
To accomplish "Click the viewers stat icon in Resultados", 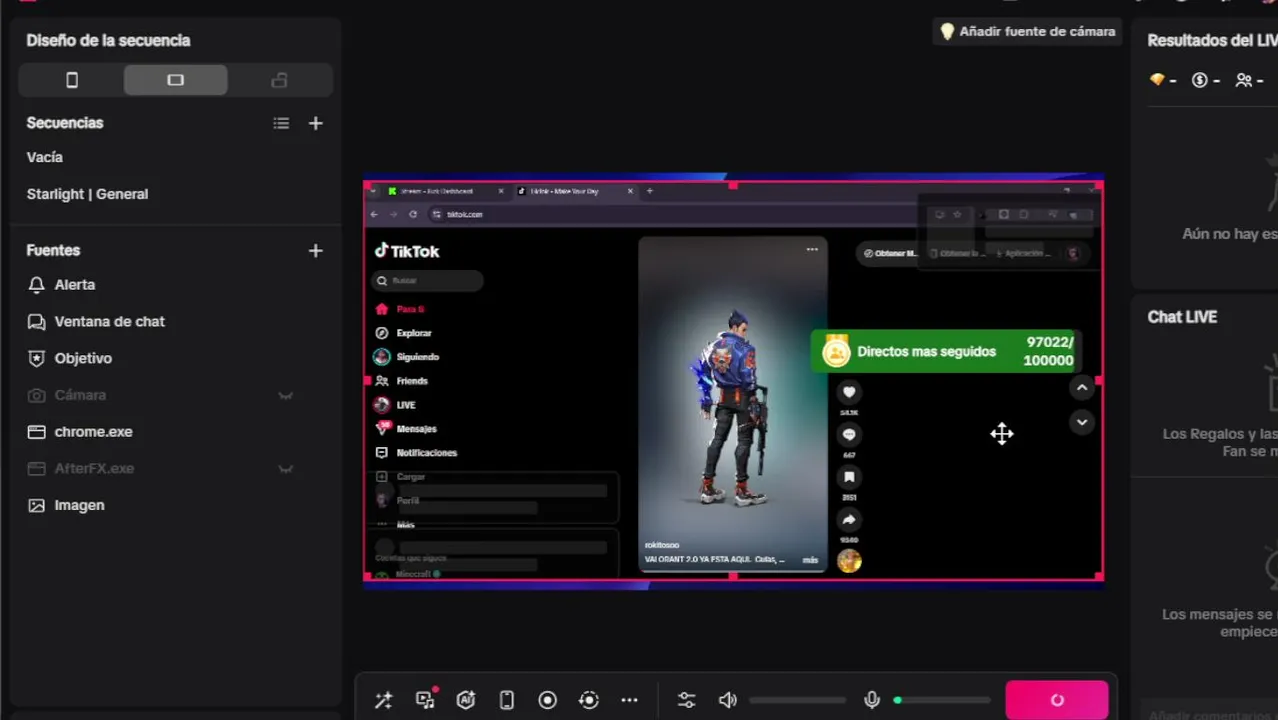I will coord(1244,80).
